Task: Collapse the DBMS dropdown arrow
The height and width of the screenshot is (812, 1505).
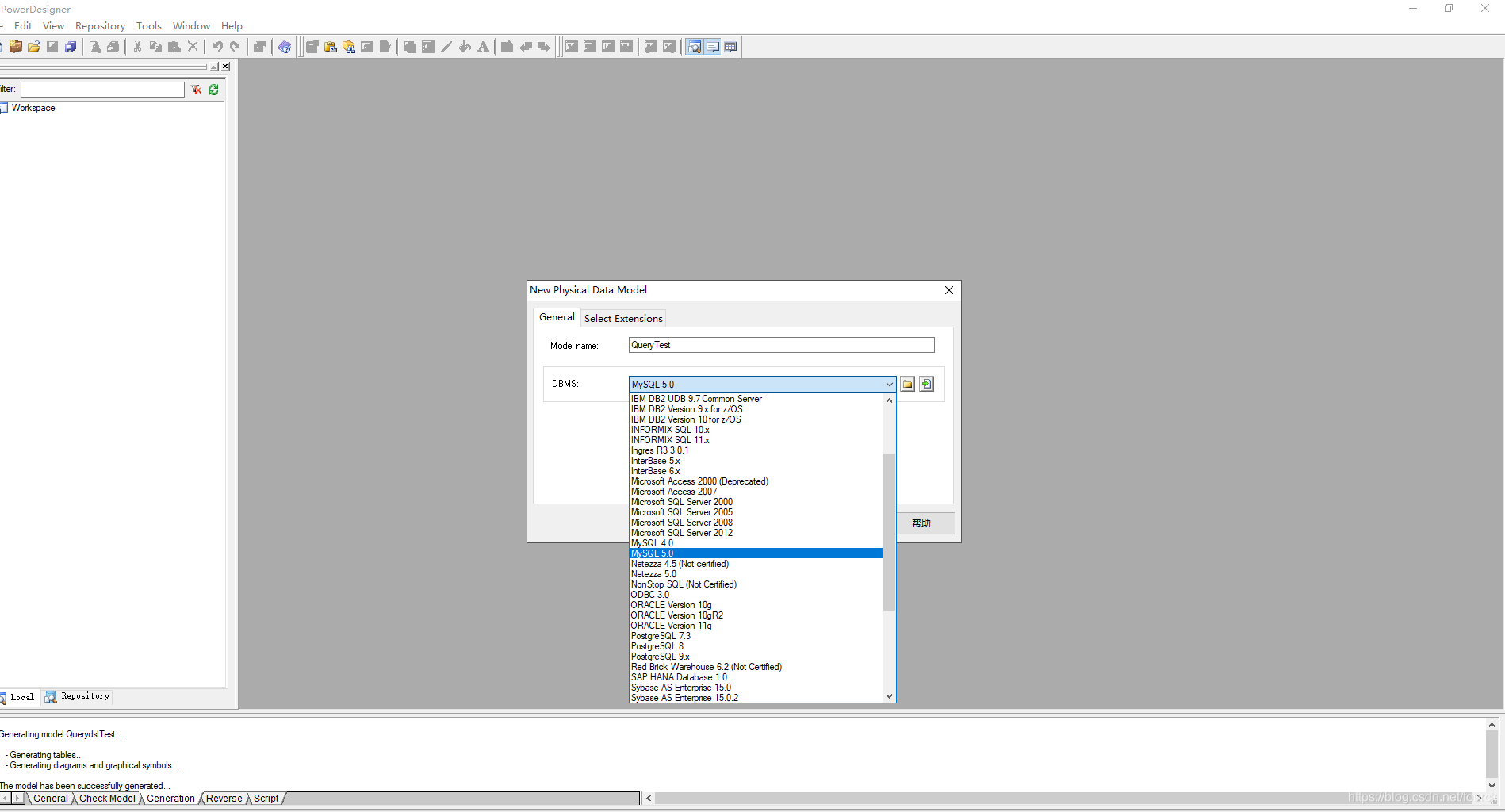Action: [889, 384]
